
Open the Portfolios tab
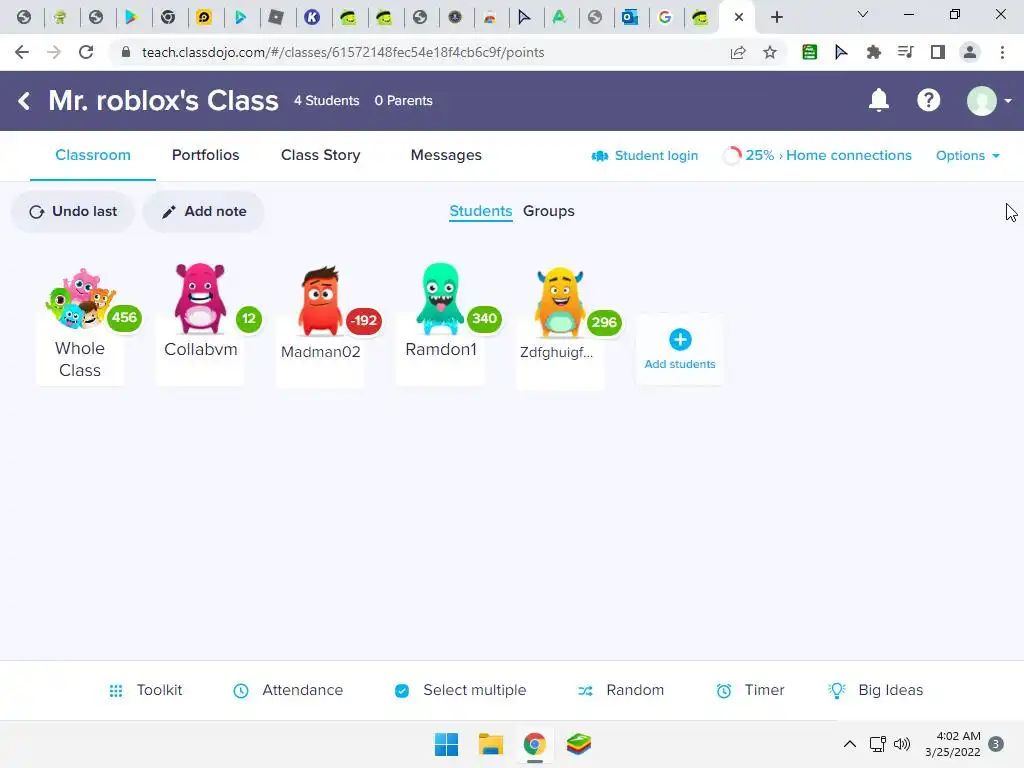point(206,155)
